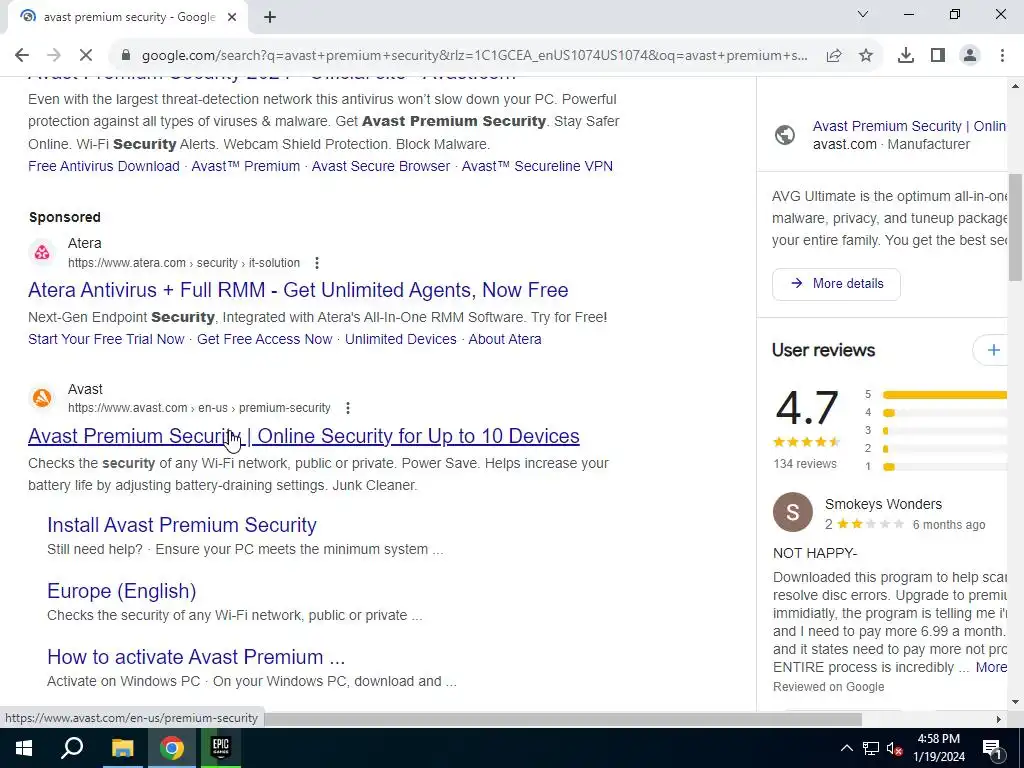The image size is (1024, 768).
Task: Click the Atera favicon logo
Action: (42, 253)
